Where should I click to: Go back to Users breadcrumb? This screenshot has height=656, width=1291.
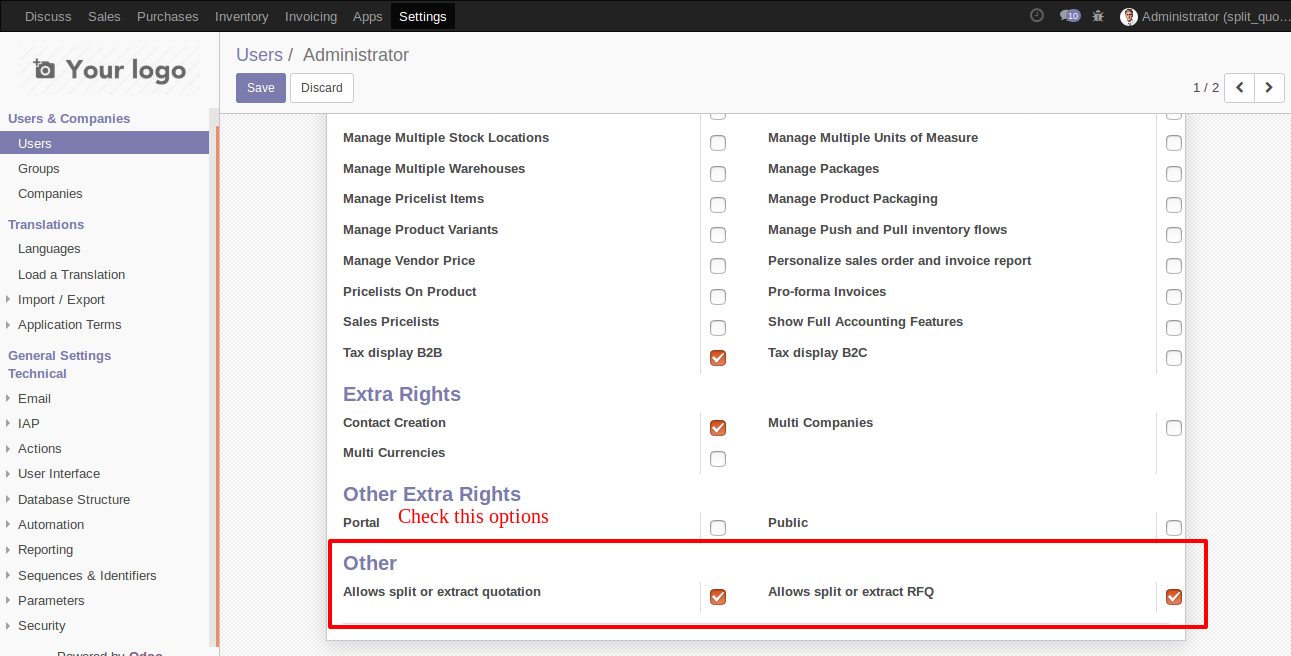pyautogui.click(x=259, y=55)
